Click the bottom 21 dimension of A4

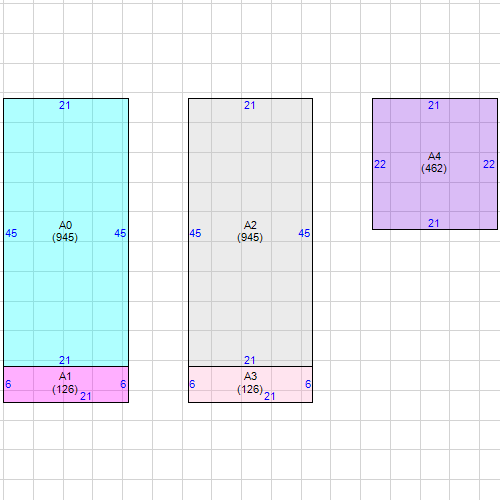(434, 223)
